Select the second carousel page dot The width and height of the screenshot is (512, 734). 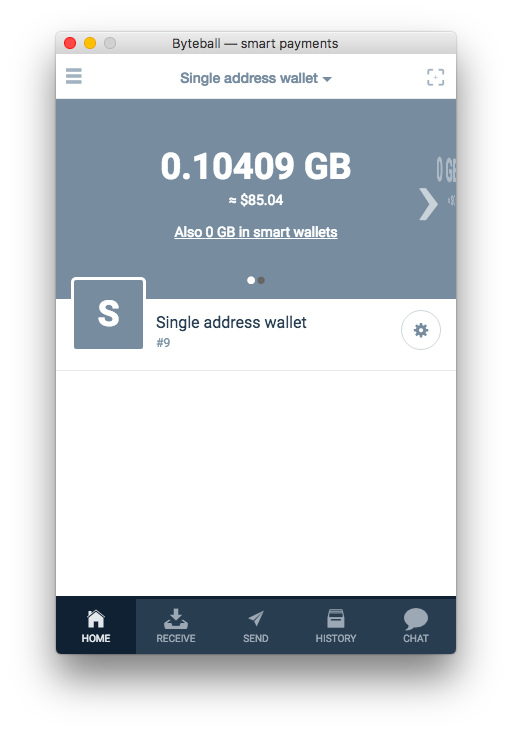pos(261,280)
